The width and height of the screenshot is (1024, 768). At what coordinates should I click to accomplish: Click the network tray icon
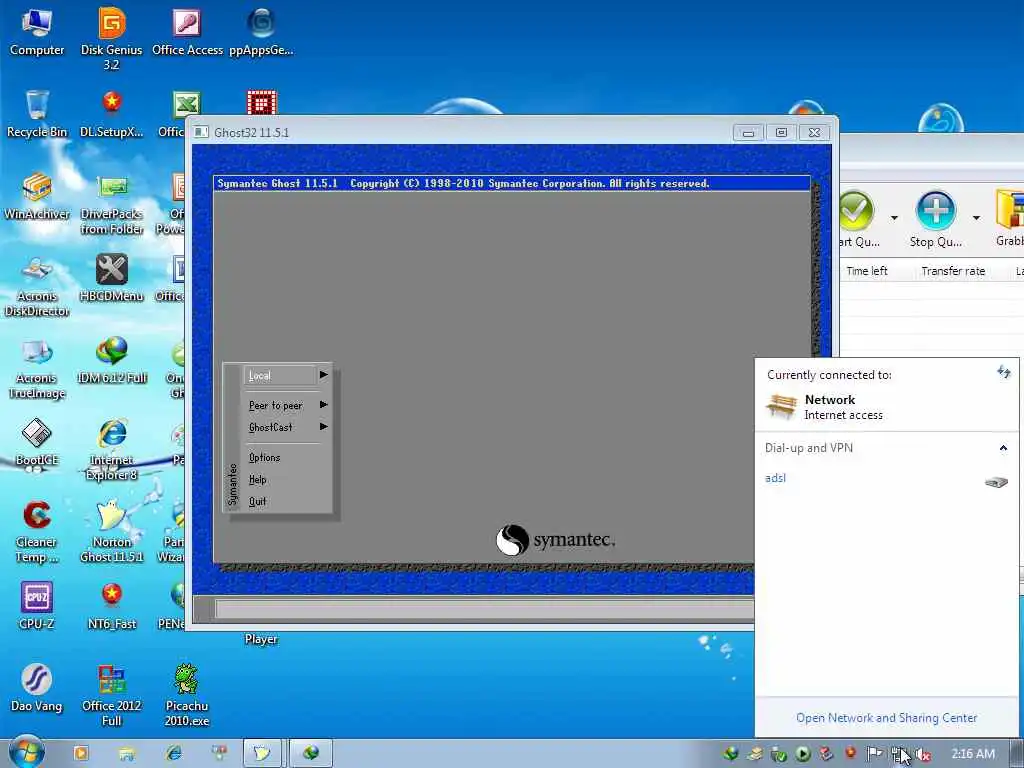[899, 754]
